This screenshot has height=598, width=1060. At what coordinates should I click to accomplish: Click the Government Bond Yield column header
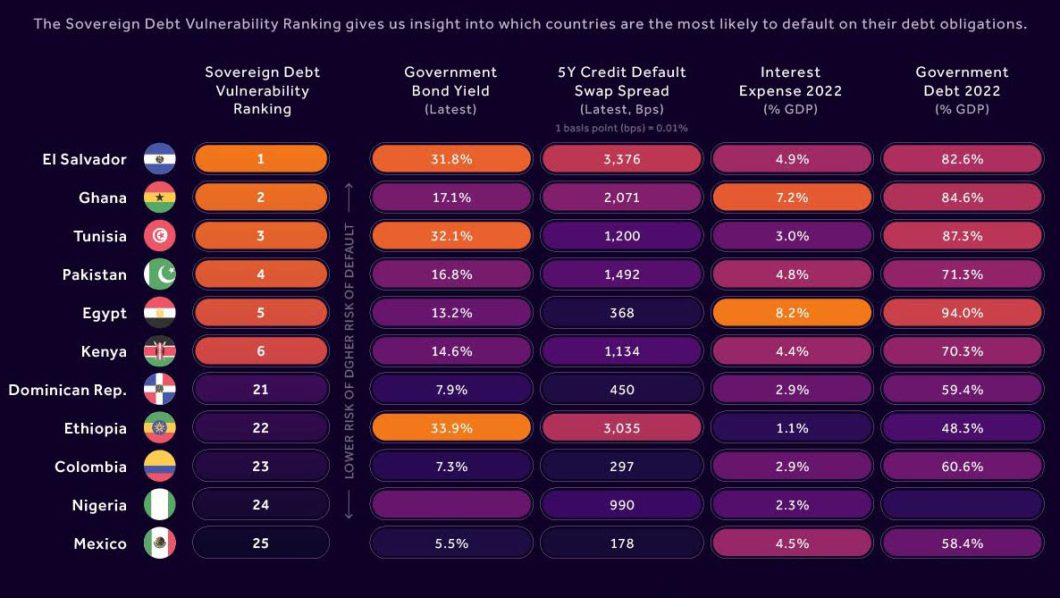click(450, 90)
